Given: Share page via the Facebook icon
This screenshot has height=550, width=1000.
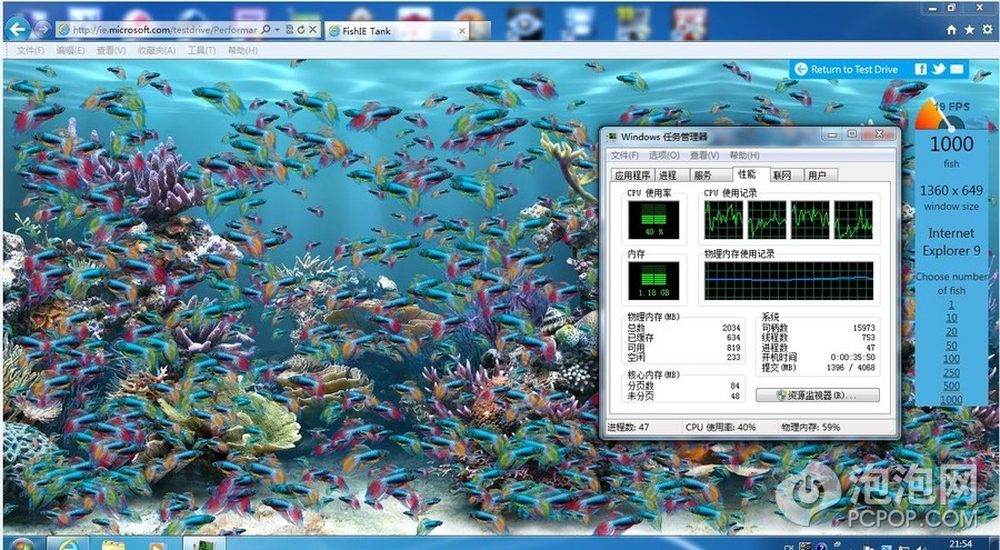Looking at the screenshot, I should [x=921, y=69].
